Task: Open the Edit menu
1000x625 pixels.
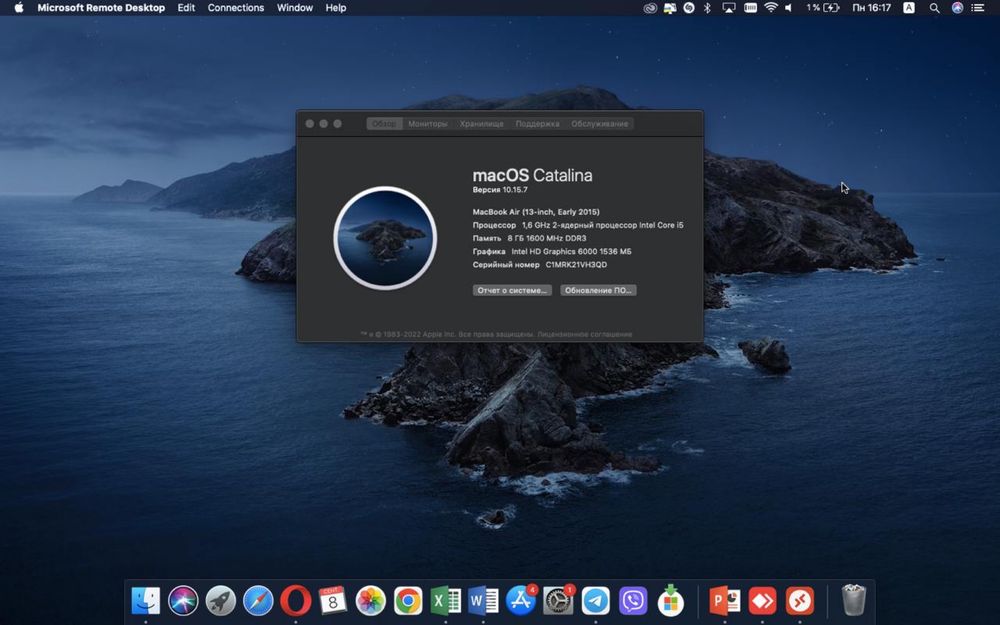Action: tap(186, 8)
